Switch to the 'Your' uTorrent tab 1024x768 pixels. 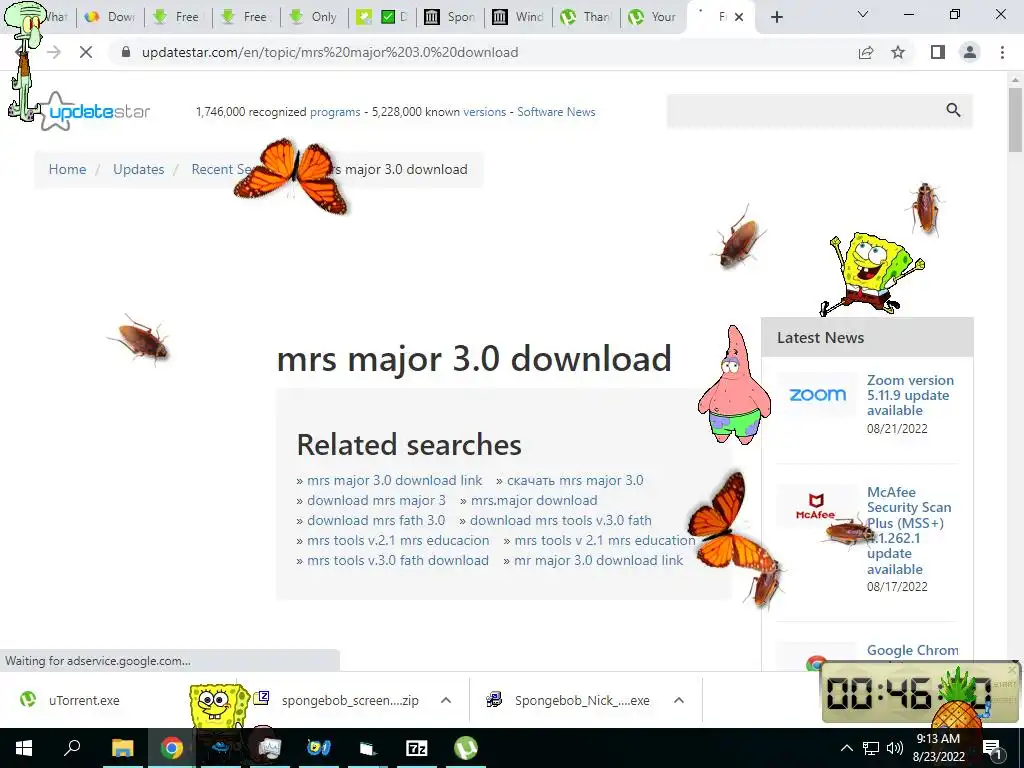pos(654,17)
